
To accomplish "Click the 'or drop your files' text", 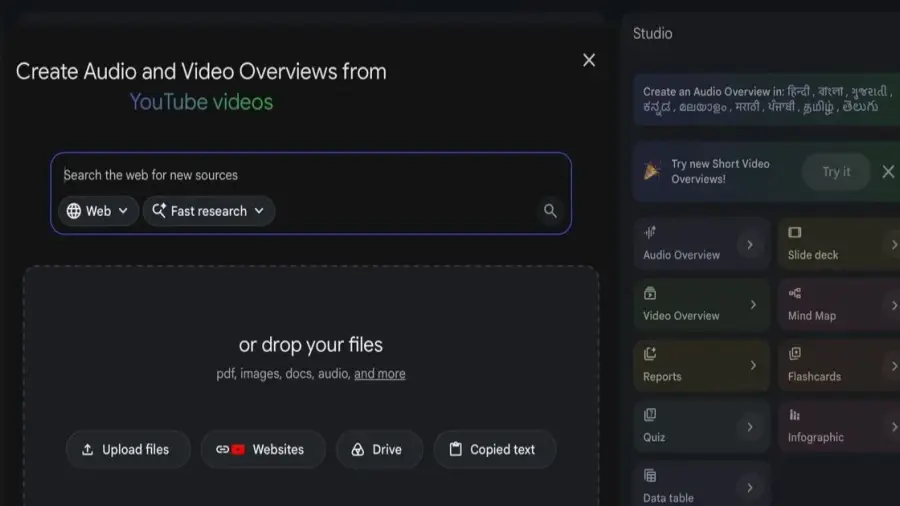I will pos(311,345).
